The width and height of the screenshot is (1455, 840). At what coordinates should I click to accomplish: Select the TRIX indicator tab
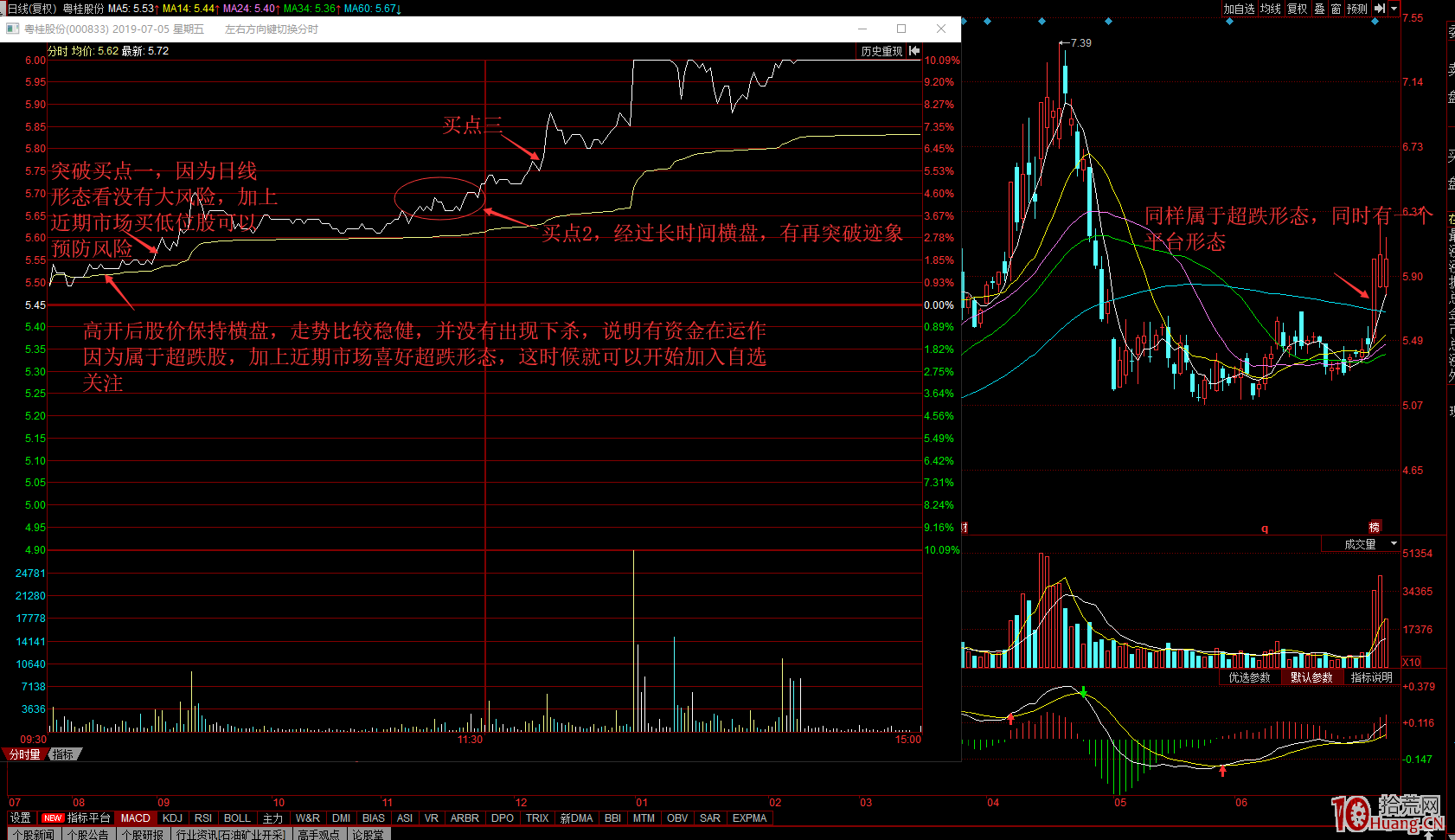coord(537,818)
